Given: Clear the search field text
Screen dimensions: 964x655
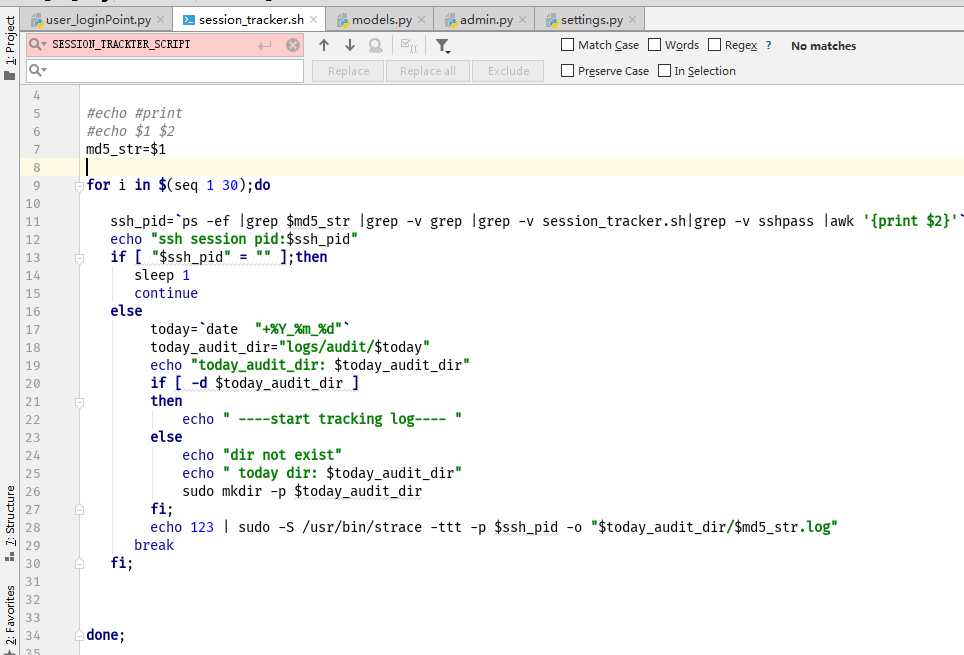Looking at the screenshot, I should coord(293,45).
